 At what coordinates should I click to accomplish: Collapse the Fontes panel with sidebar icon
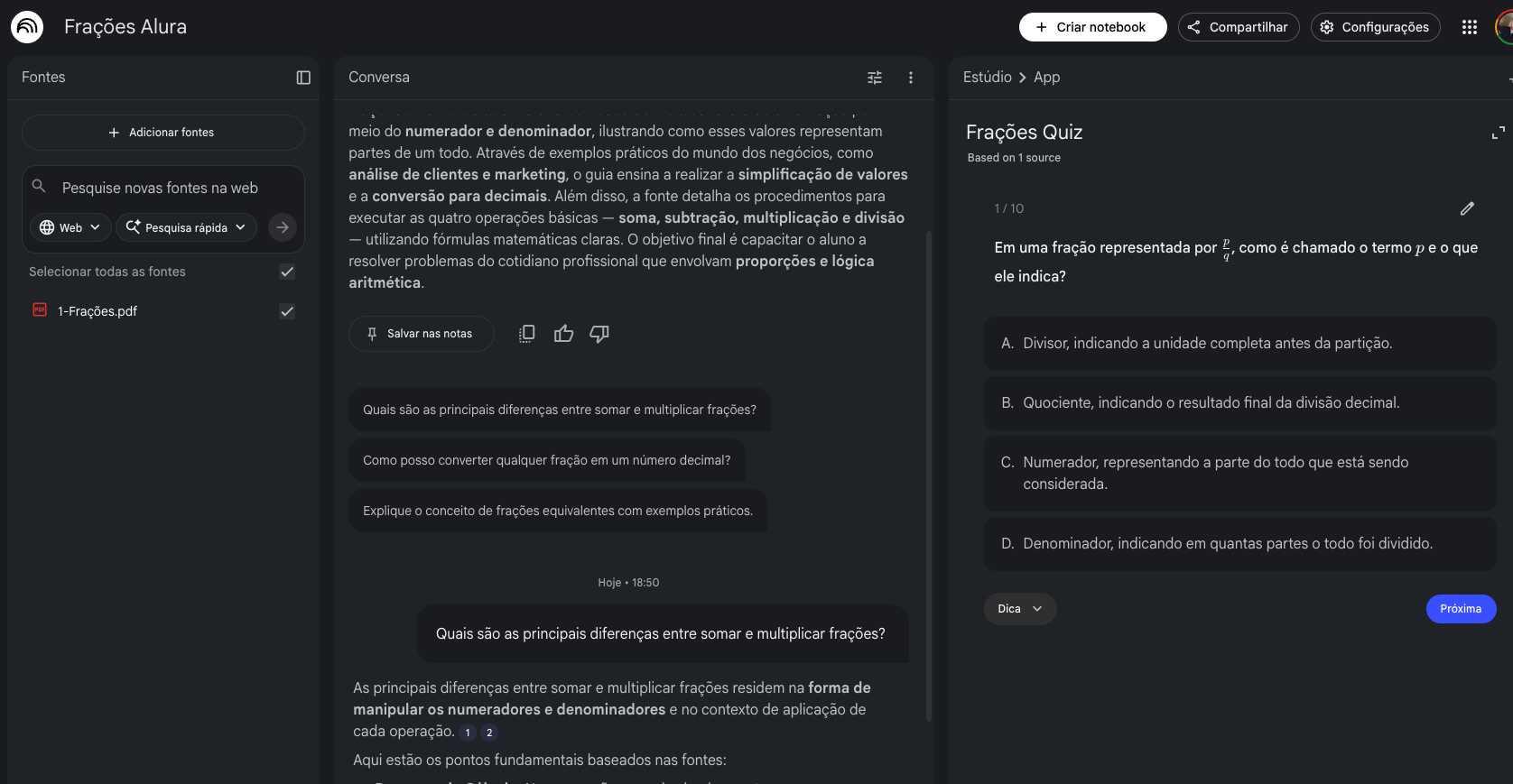pyautogui.click(x=303, y=78)
